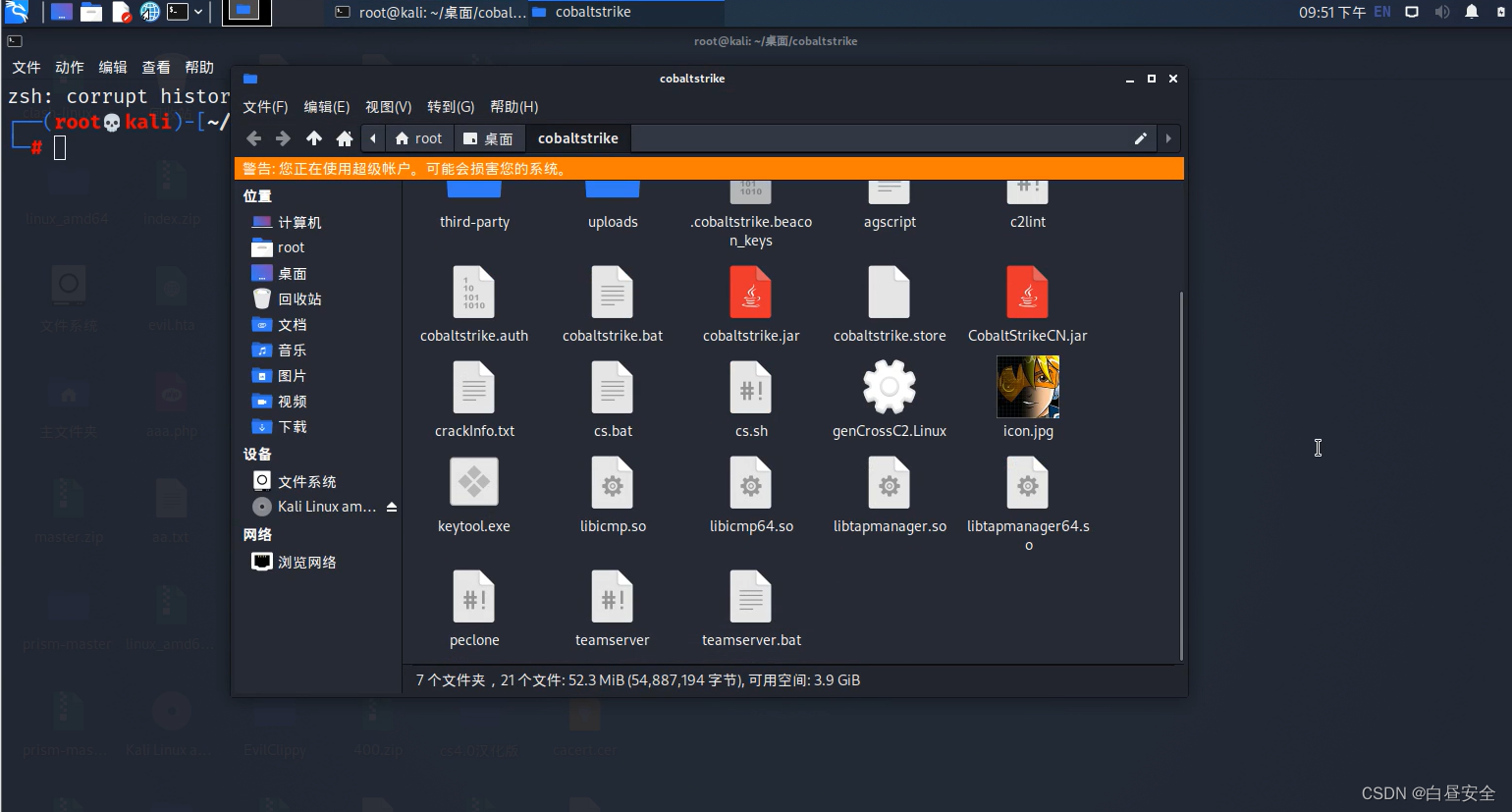Image resolution: width=1512 pixels, height=812 pixels.
Task: Open the 编辑(E) menu in file manager
Action: (x=327, y=107)
